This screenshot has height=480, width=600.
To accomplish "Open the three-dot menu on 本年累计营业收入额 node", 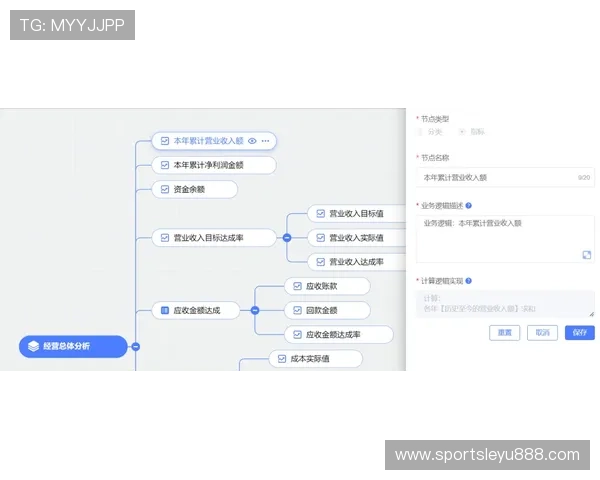I will coord(266,141).
